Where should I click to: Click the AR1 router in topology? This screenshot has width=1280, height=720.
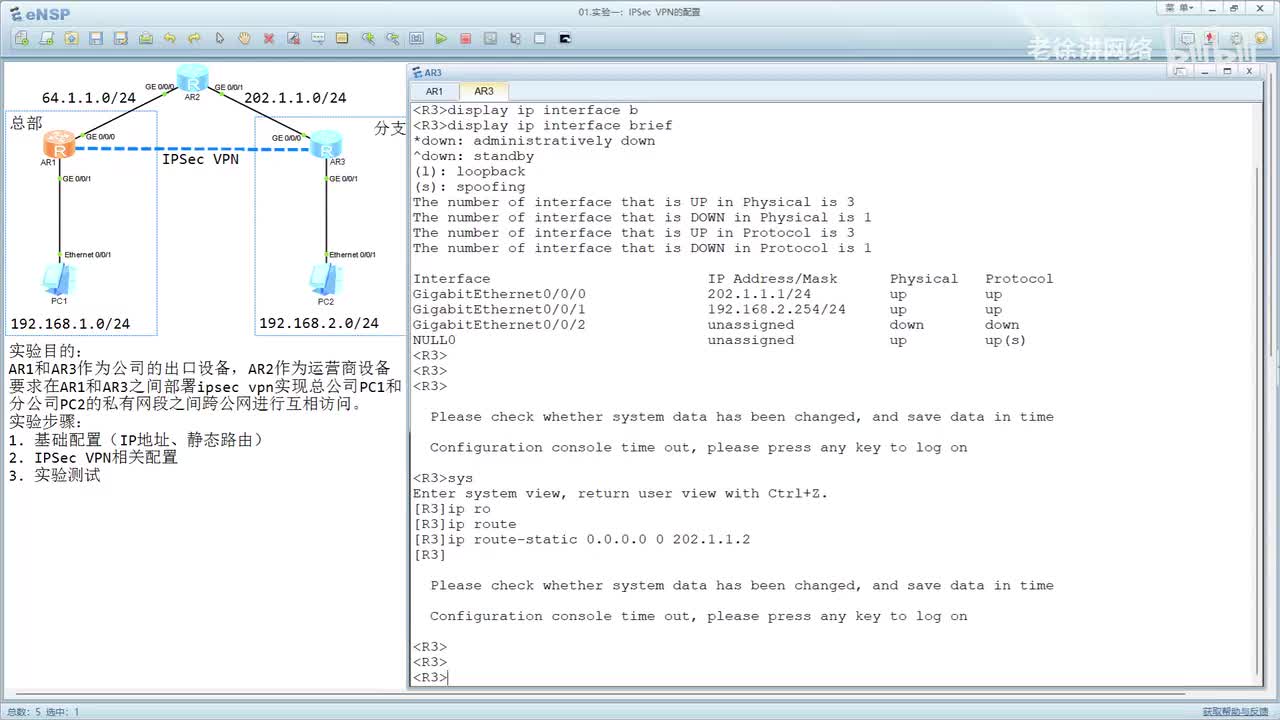[59, 147]
